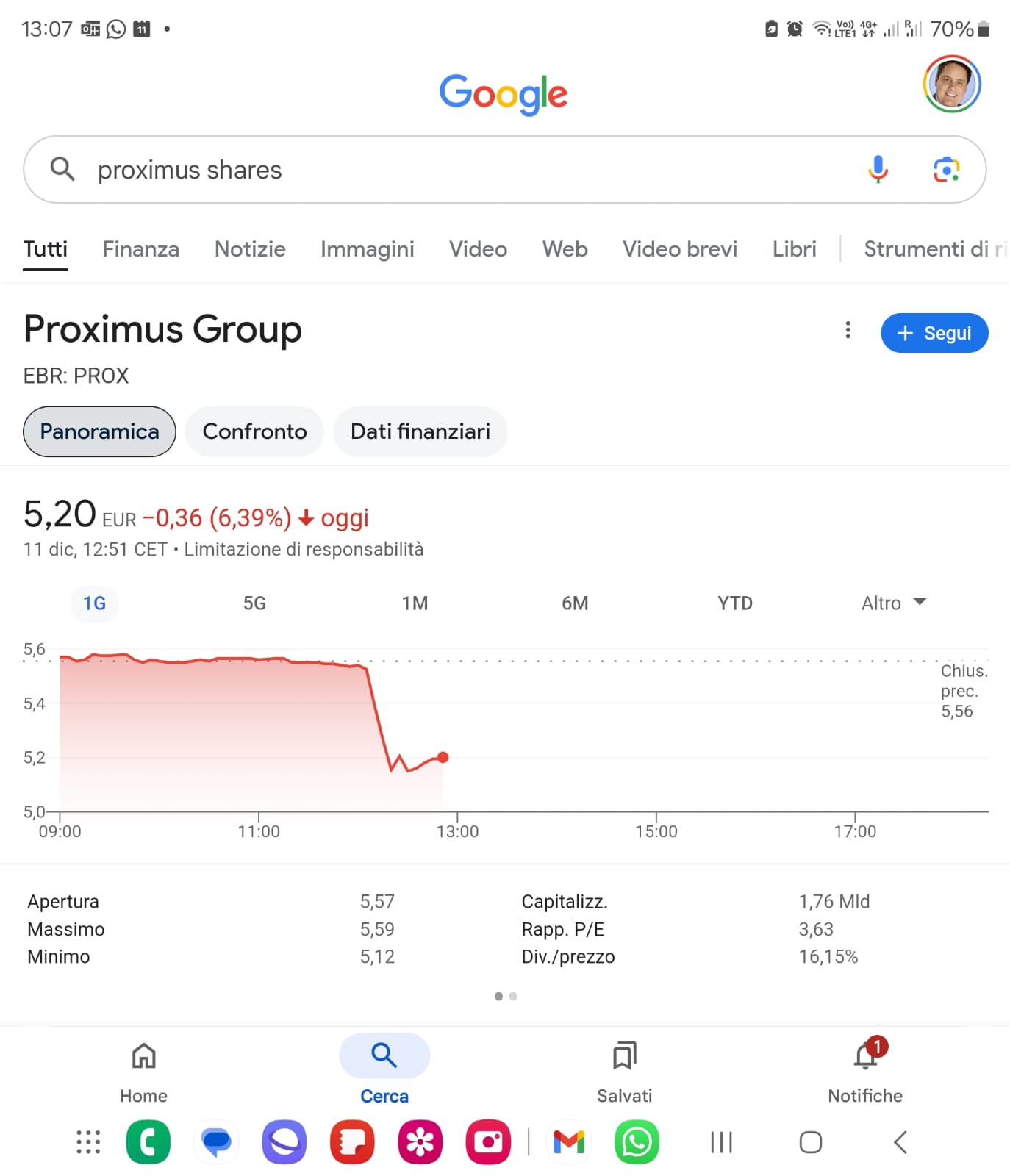Launch WhatsApp from the dock
The height and width of the screenshot is (1176, 1010).
point(637,1142)
